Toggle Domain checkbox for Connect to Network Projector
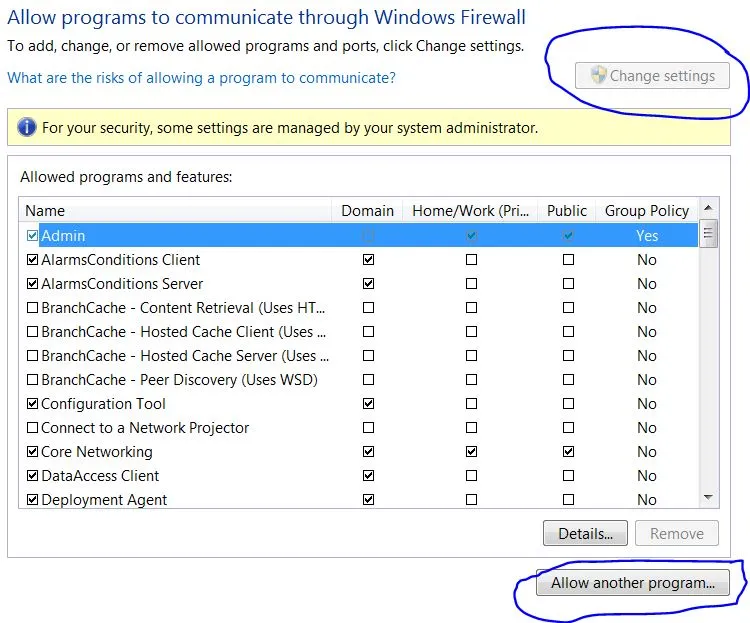This screenshot has width=750, height=623. coord(368,427)
